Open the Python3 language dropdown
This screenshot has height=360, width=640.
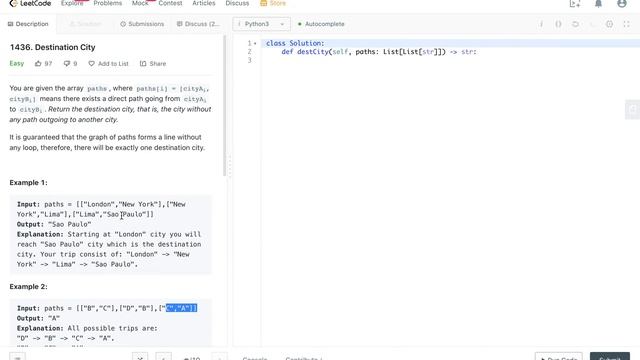(261, 24)
